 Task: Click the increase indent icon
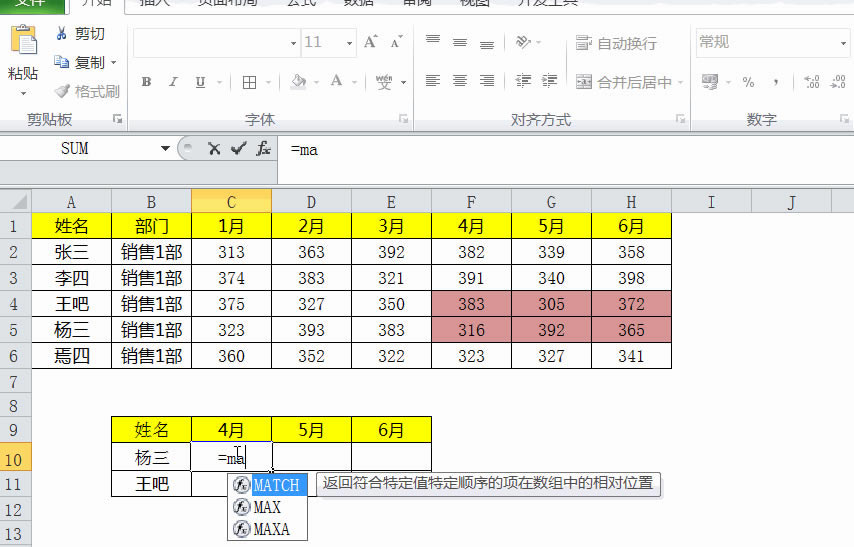click(x=550, y=81)
